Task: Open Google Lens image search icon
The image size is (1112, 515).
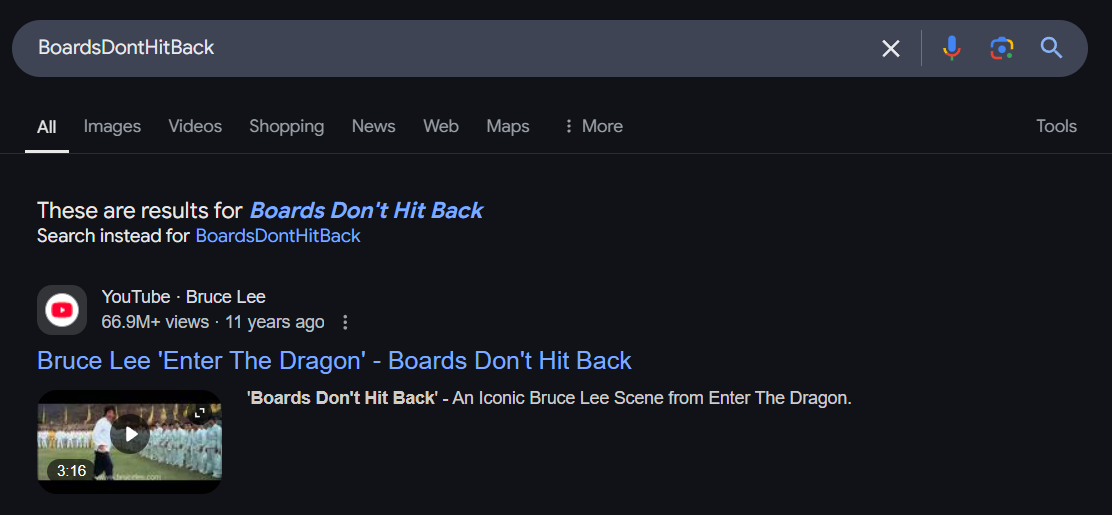Action: tap(1001, 48)
